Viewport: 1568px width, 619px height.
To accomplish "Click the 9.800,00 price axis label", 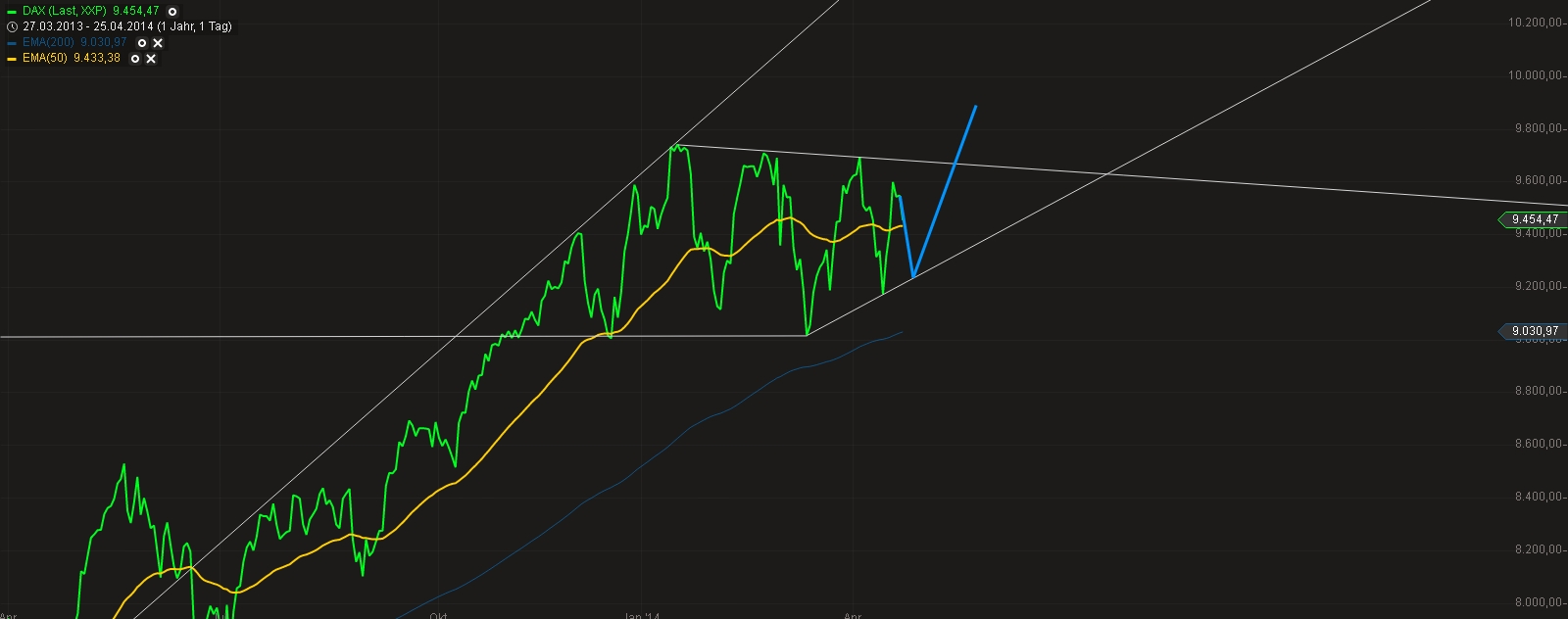I will click(1537, 128).
